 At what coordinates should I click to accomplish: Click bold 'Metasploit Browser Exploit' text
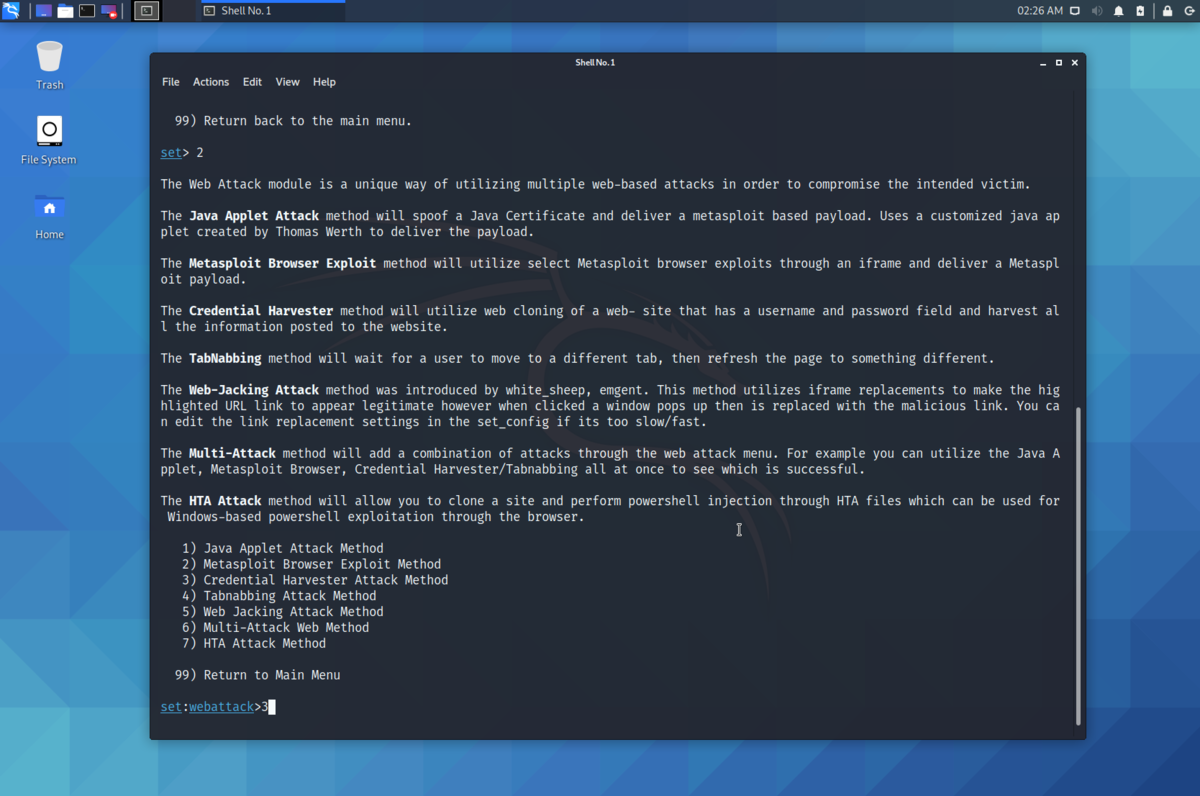click(x=283, y=264)
